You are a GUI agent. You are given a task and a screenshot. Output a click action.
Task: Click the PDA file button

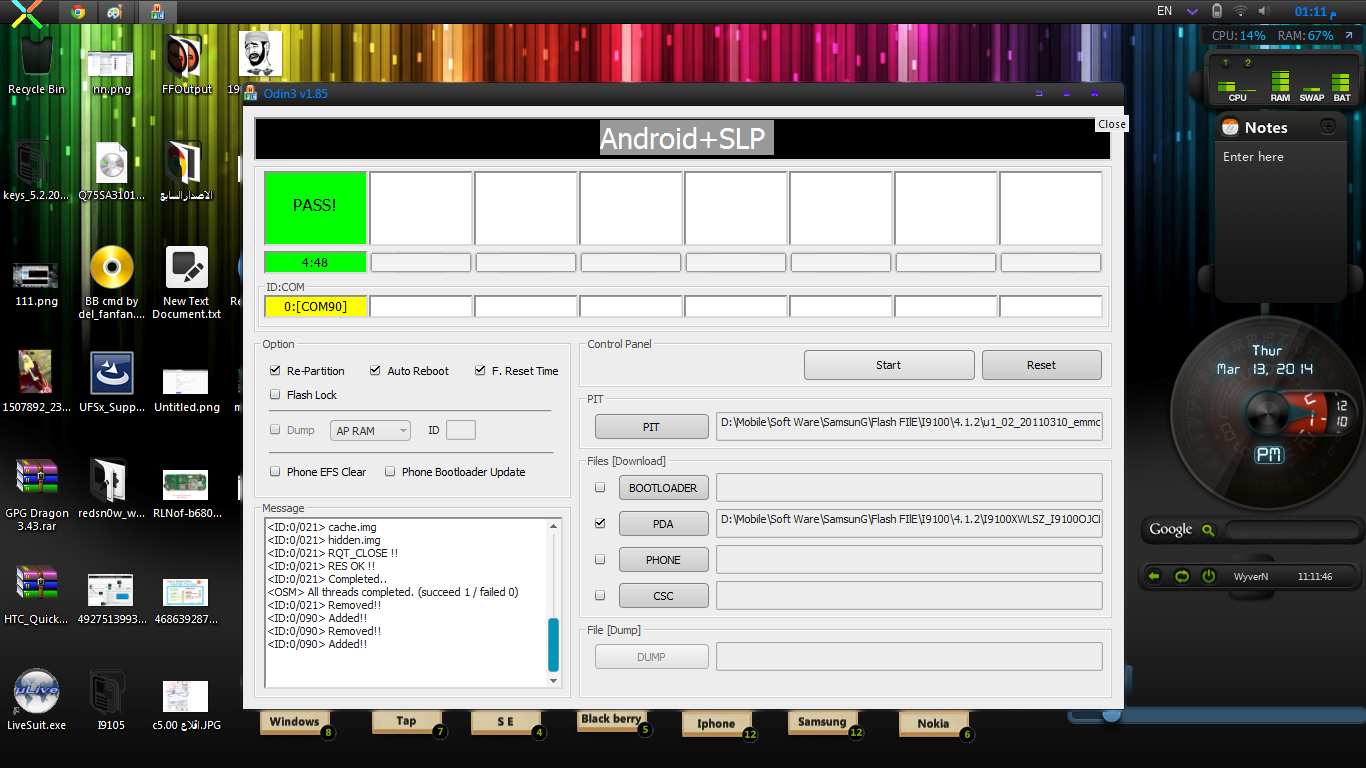(663, 524)
